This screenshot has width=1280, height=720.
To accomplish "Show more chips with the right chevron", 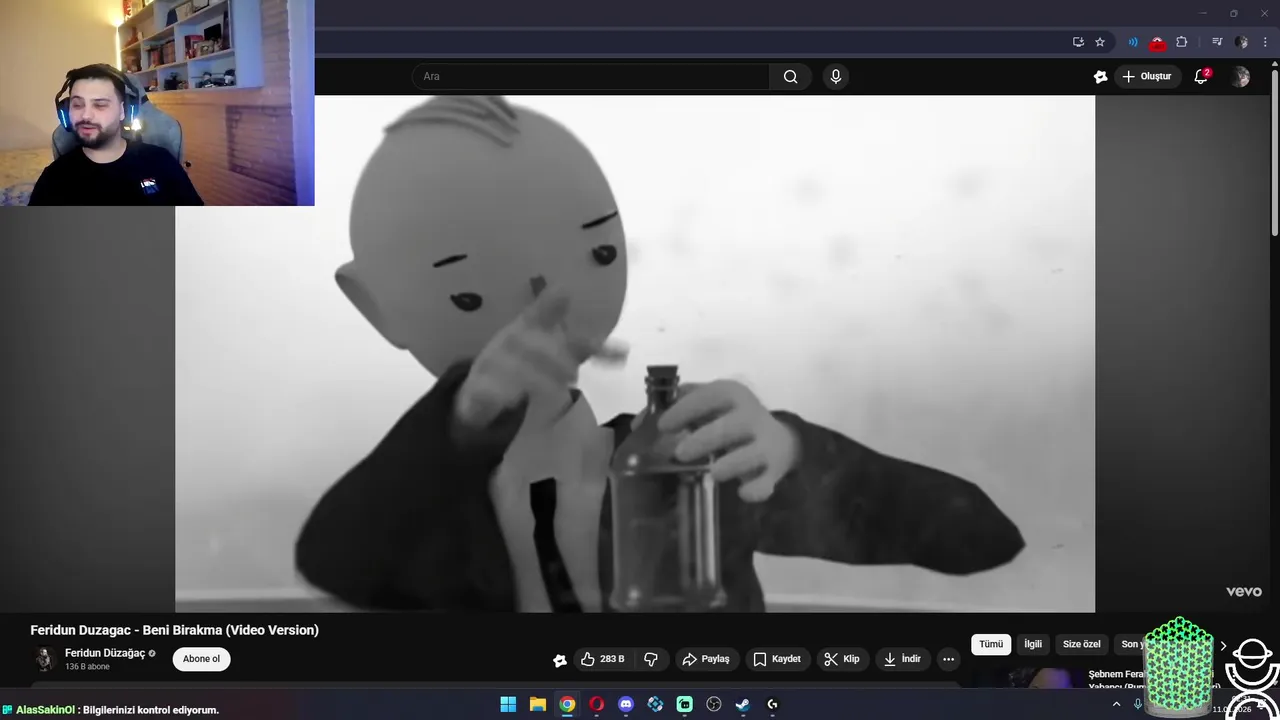I will (1223, 646).
